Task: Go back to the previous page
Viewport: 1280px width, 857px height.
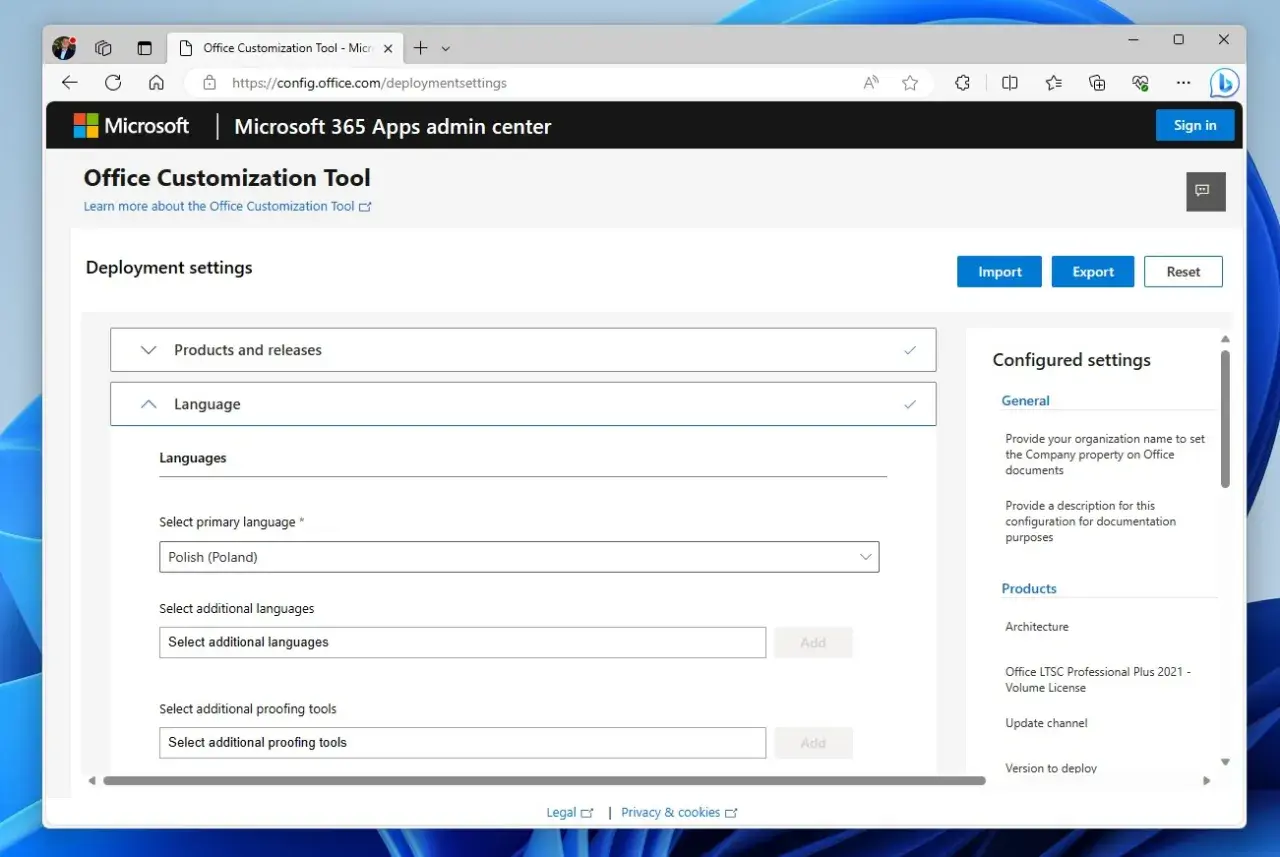Action: tap(69, 83)
